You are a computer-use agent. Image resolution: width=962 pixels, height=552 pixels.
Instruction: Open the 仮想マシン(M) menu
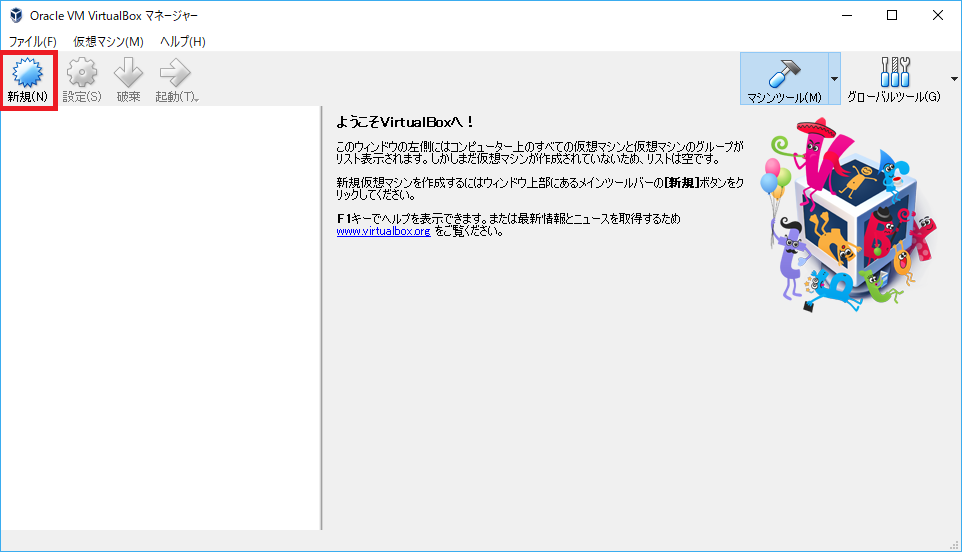pos(109,42)
